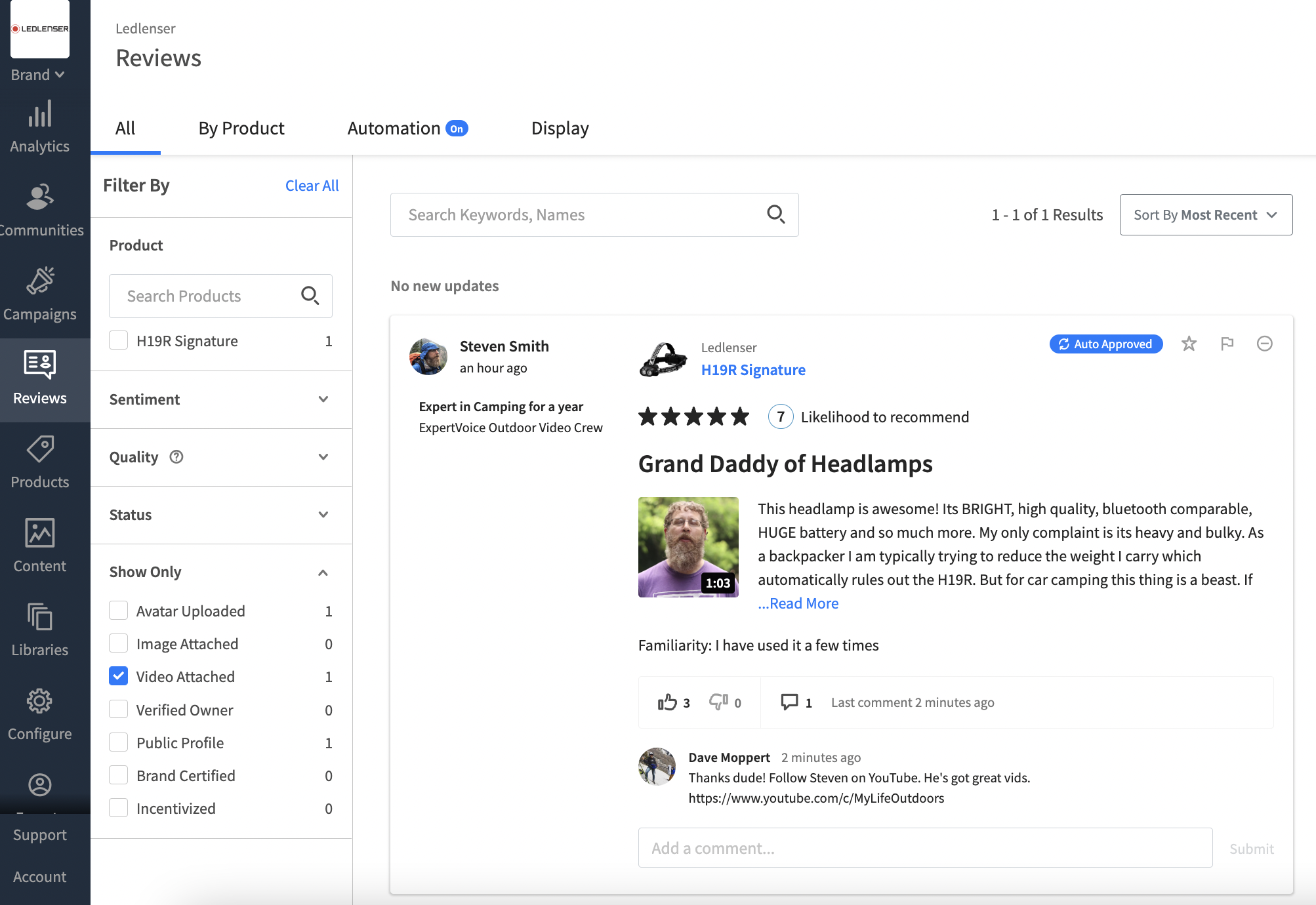The image size is (1316, 905).
Task: Check the H19R Signature product filter
Action: (x=118, y=340)
